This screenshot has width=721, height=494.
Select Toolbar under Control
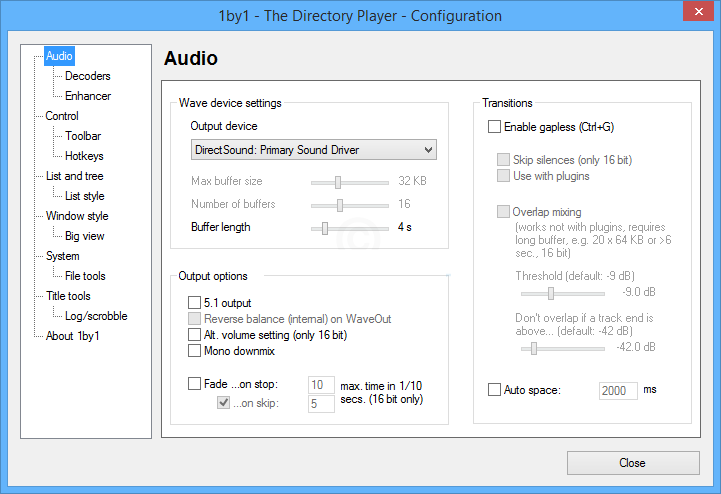(x=83, y=136)
